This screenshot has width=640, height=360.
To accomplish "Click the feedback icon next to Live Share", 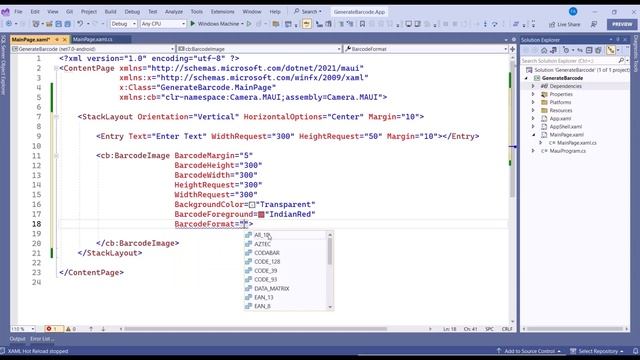I will click(594, 24).
